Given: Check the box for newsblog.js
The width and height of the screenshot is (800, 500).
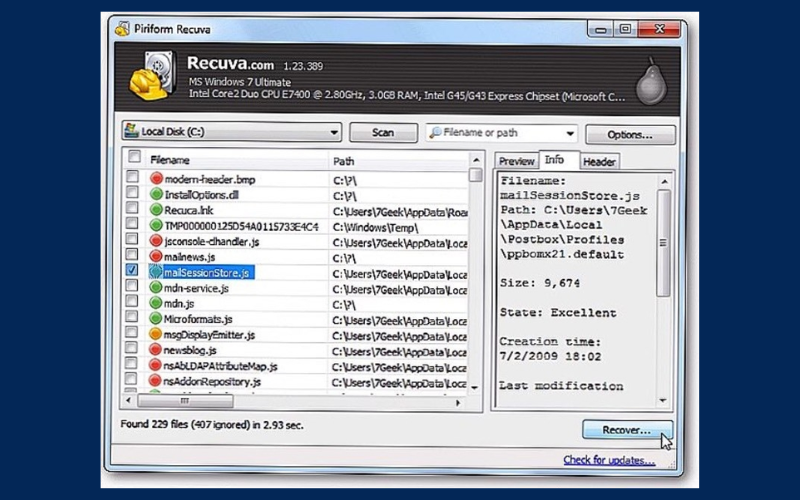Looking at the screenshot, I should tap(131, 348).
